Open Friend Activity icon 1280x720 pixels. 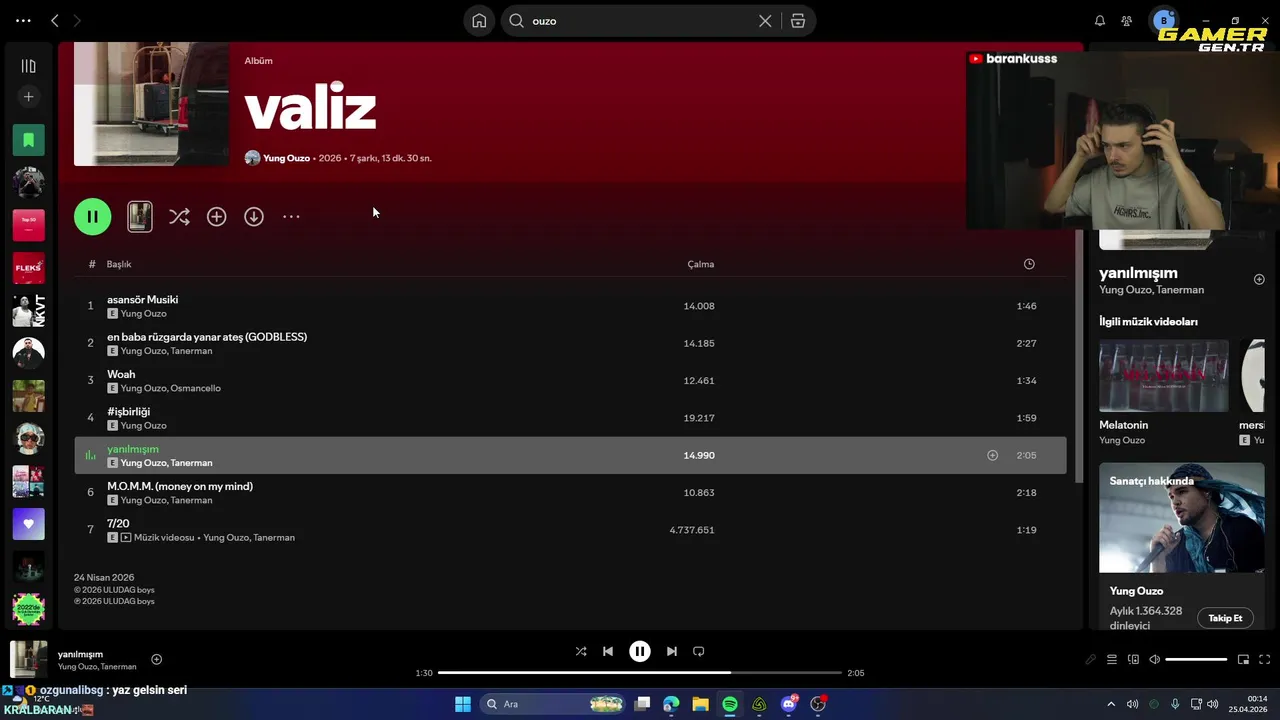(1127, 20)
